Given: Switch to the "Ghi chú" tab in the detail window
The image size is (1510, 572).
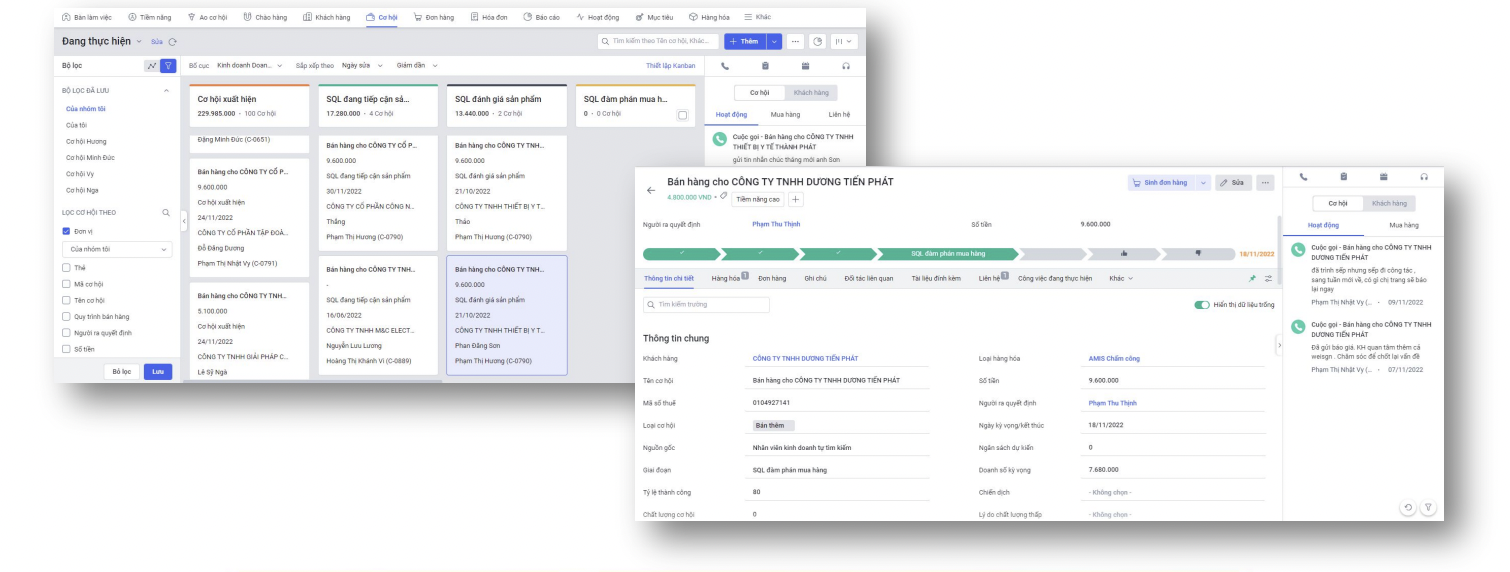Looking at the screenshot, I should pyautogui.click(x=815, y=278).
